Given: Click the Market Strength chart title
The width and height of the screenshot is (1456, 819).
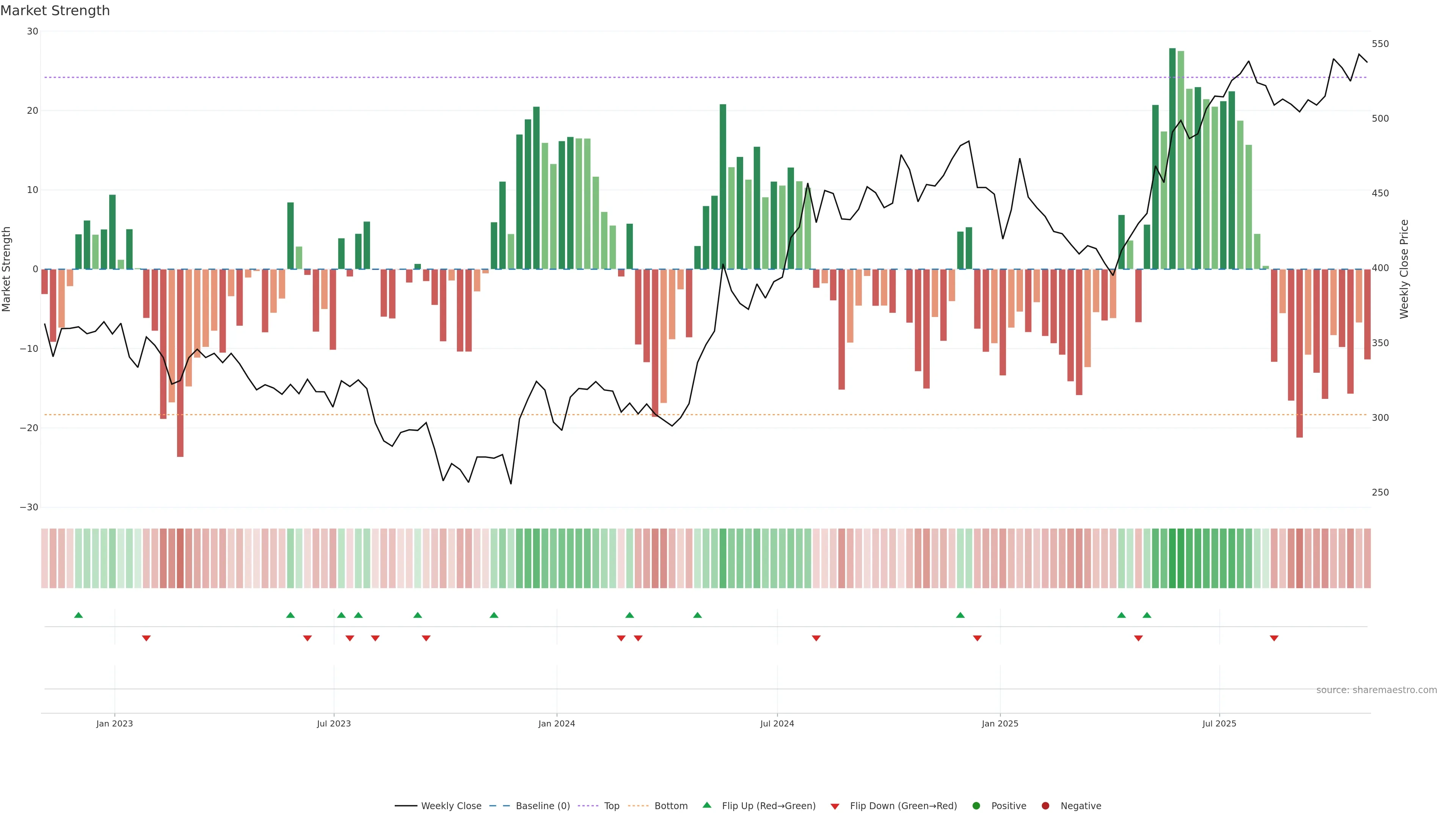Looking at the screenshot, I should coord(55,11).
